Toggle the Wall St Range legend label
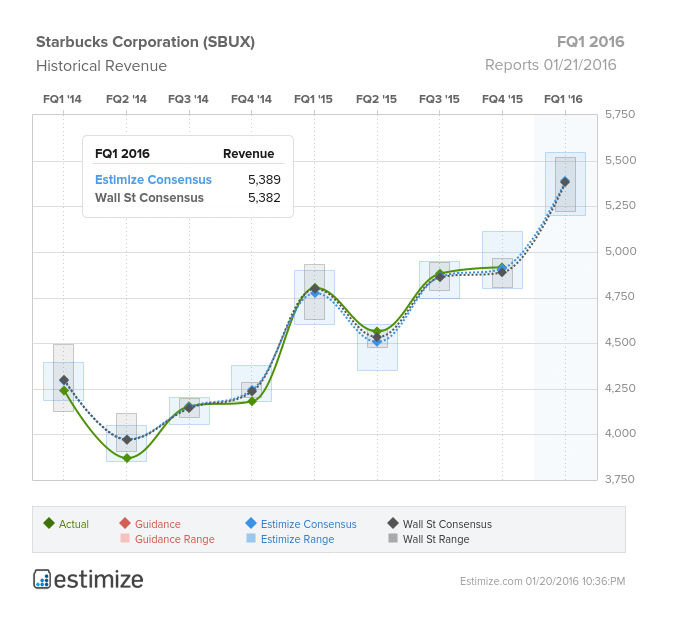 tap(436, 539)
